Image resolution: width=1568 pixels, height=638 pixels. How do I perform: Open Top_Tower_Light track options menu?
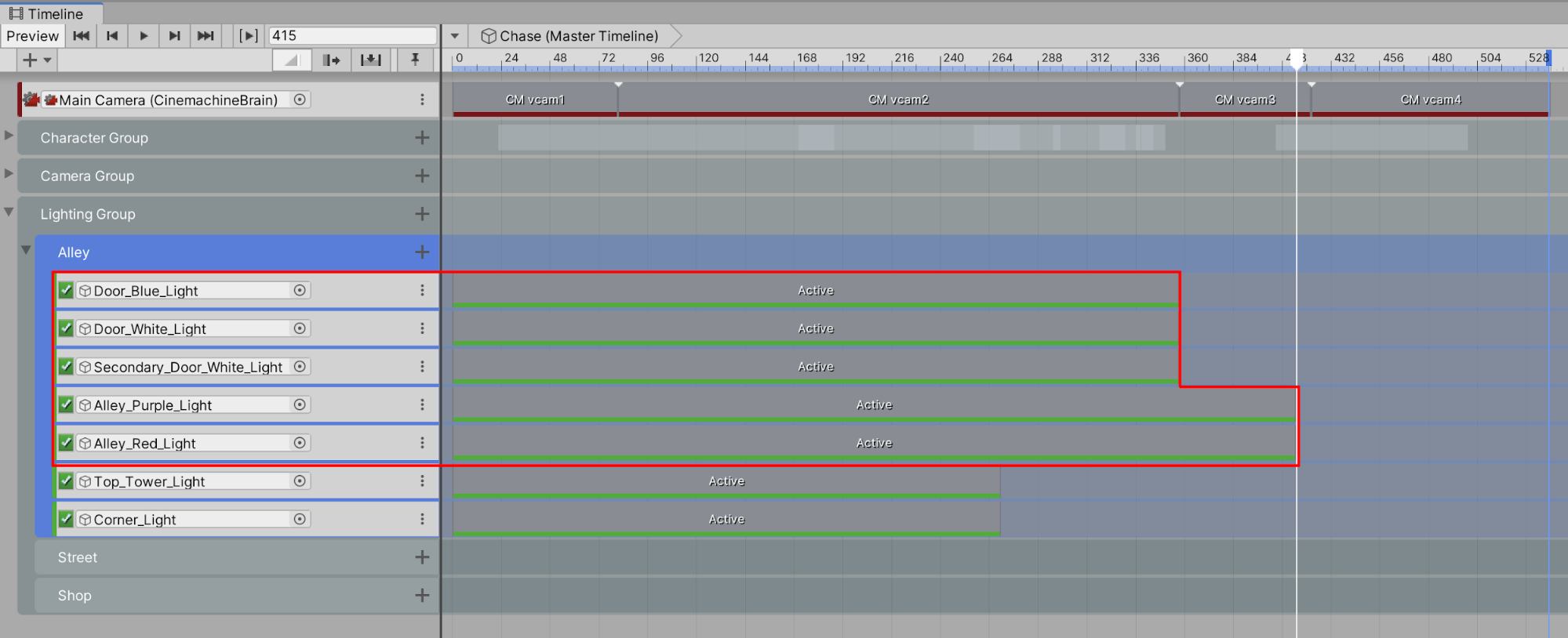tap(422, 480)
